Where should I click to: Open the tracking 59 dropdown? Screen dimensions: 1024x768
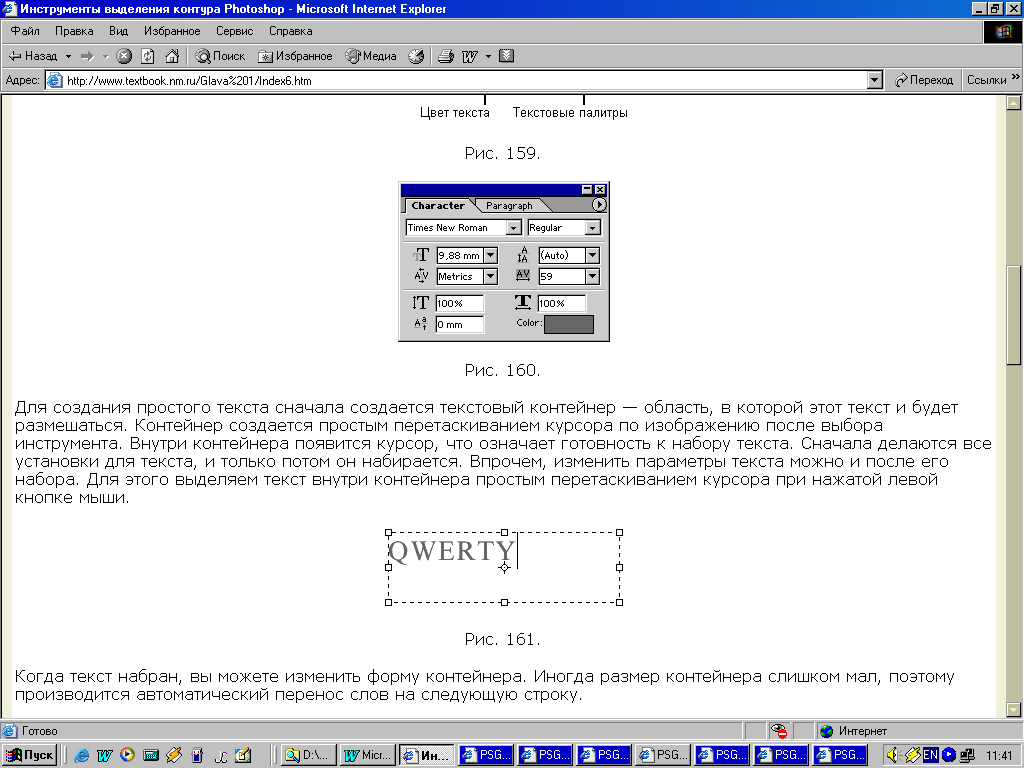click(592, 276)
